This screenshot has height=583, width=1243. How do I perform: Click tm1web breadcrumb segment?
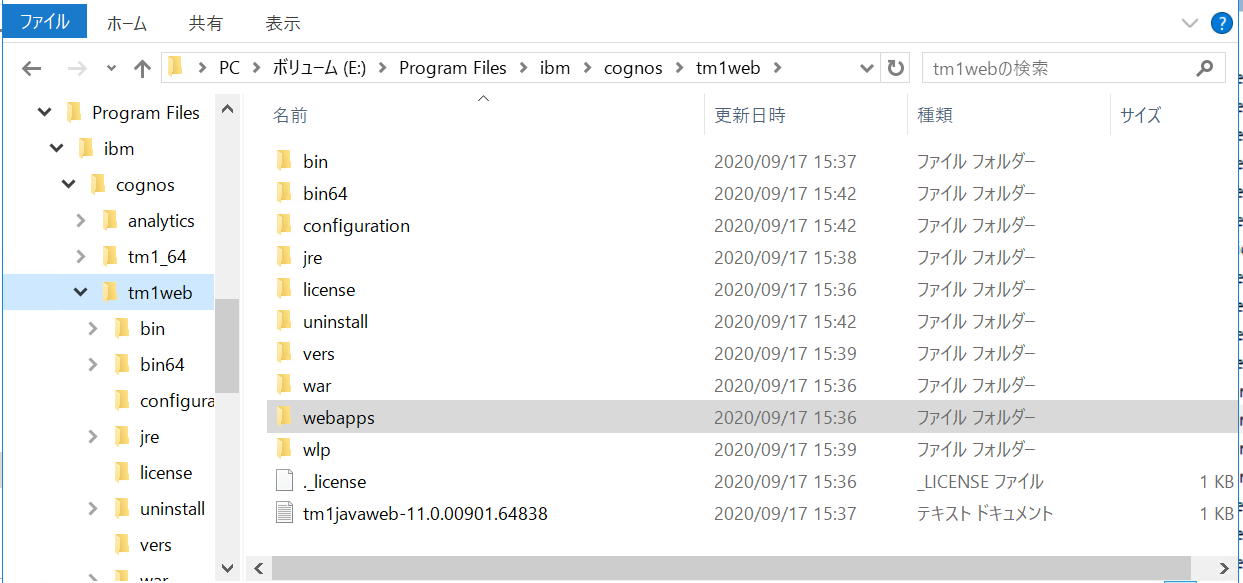pyautogui.click(x=728, y=68)
